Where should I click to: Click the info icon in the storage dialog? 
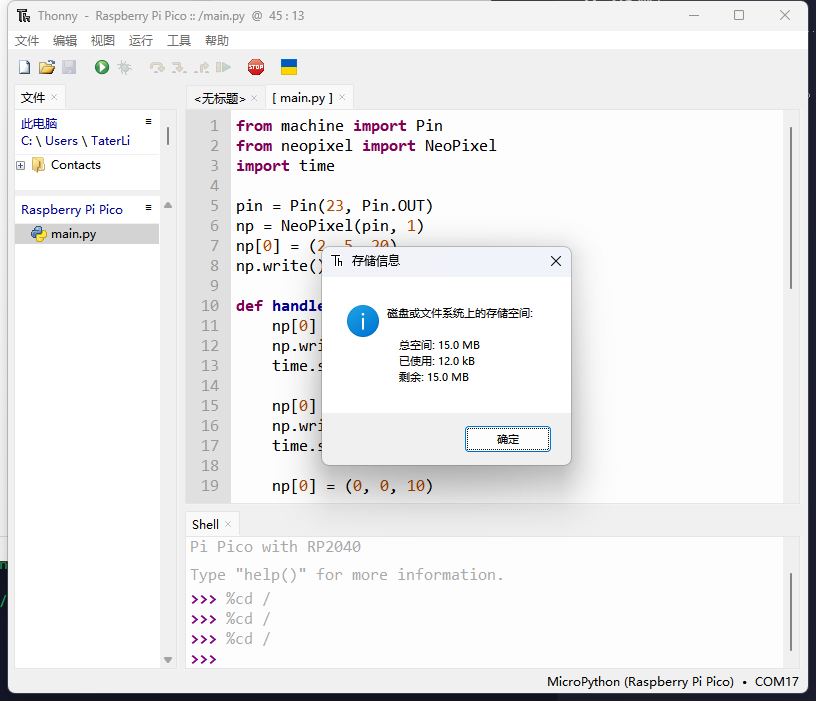point(363,321)
